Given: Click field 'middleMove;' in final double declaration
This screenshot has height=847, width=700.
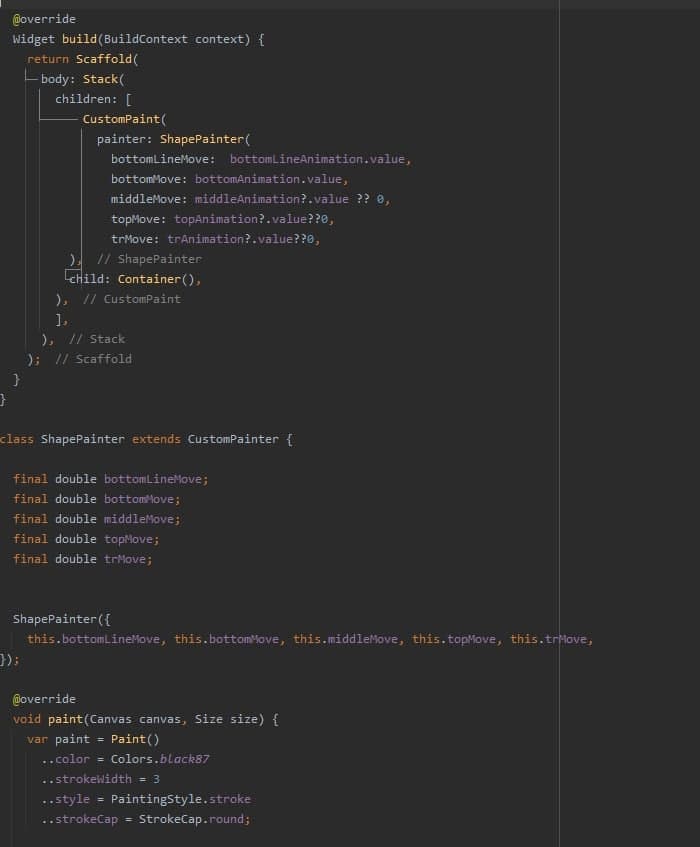Looking at the screenshot, I should 142,519.
